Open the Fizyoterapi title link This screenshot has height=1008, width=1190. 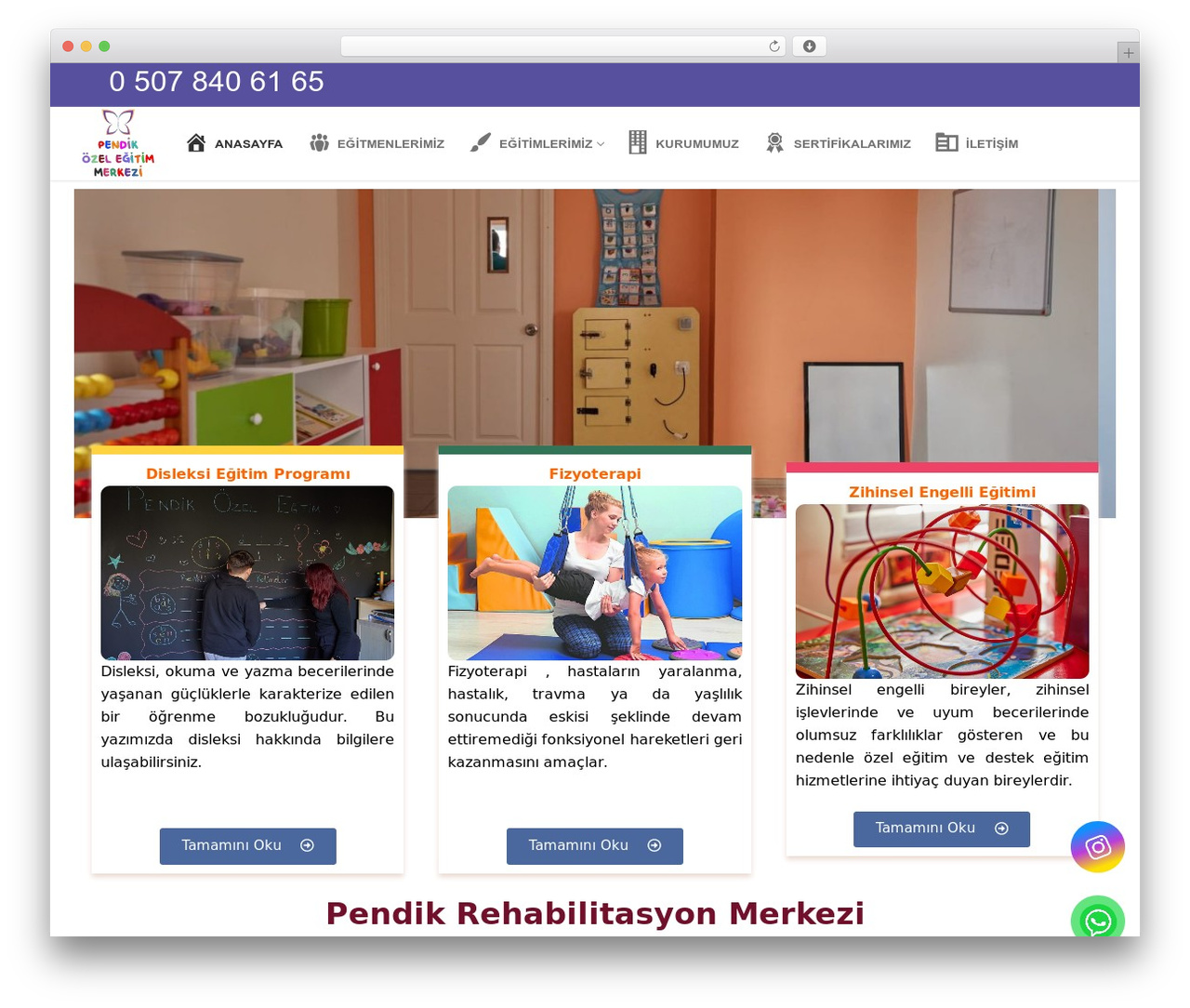click(595, 474)
